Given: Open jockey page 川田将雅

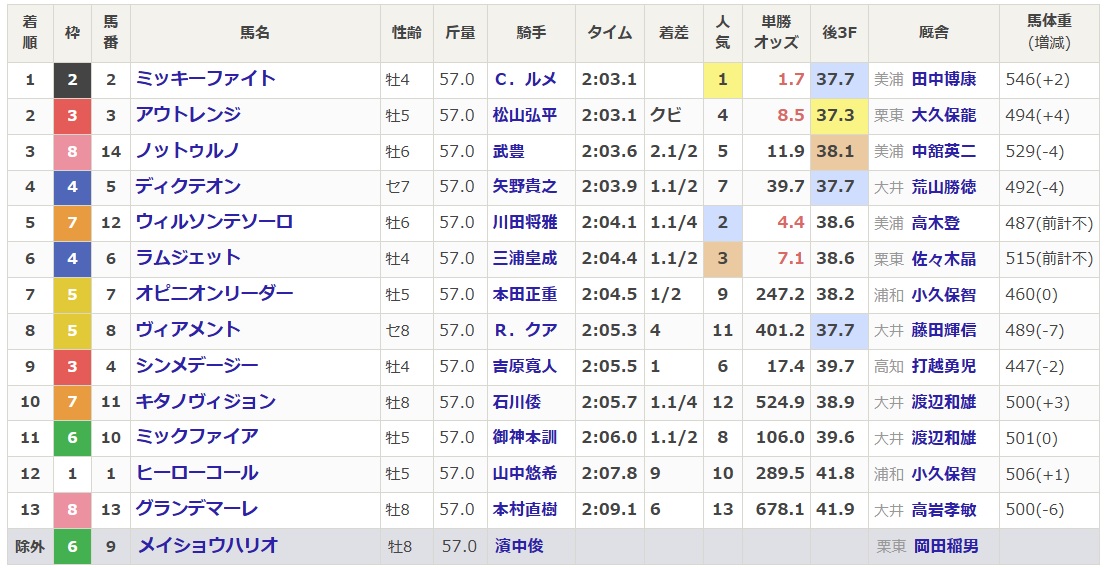Looking at the screenshot, I should coord(525,222).
